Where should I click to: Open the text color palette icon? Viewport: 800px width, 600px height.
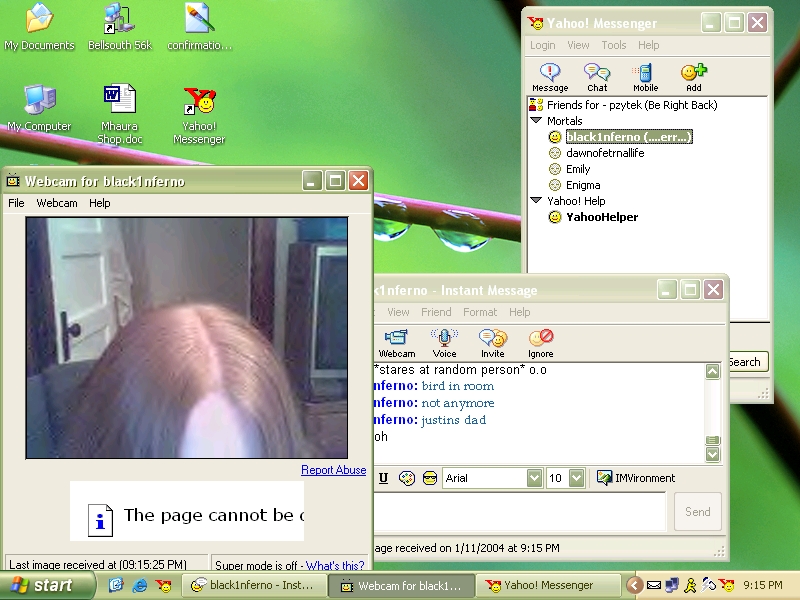407,478
